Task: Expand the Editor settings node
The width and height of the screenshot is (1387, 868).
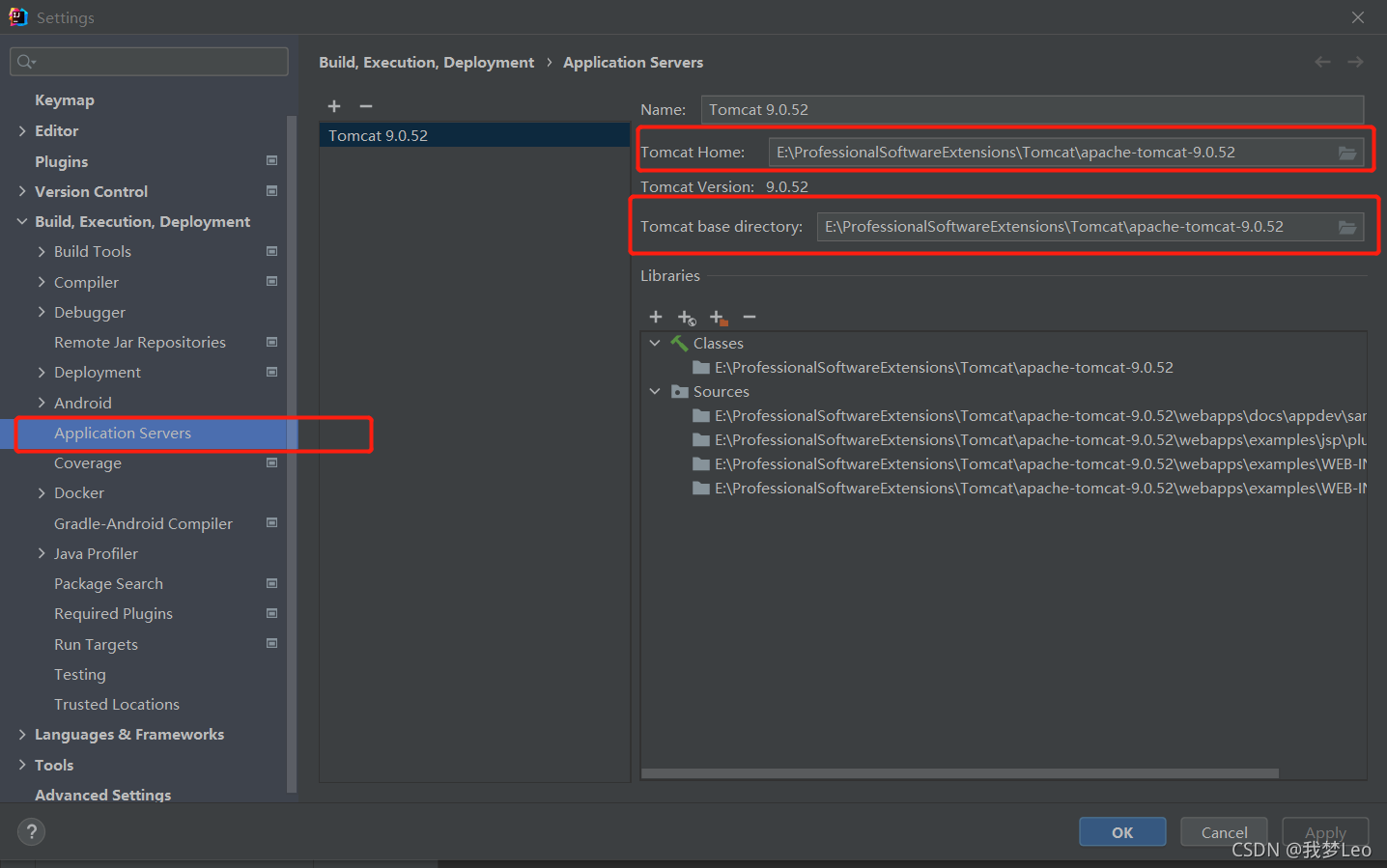Action: 22,130
